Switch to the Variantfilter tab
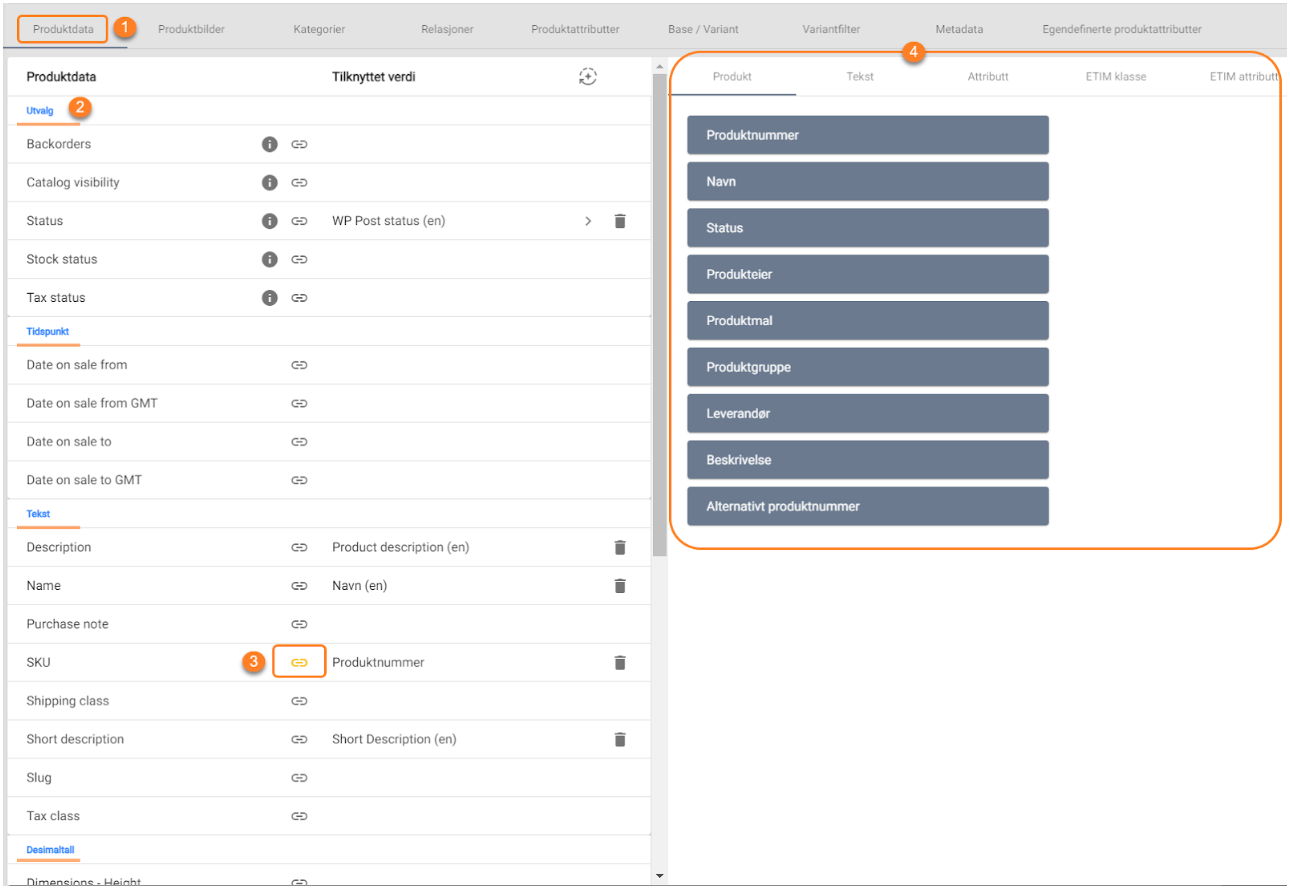Viewport: 1290px width, 888px height. [x=831, y=29]
